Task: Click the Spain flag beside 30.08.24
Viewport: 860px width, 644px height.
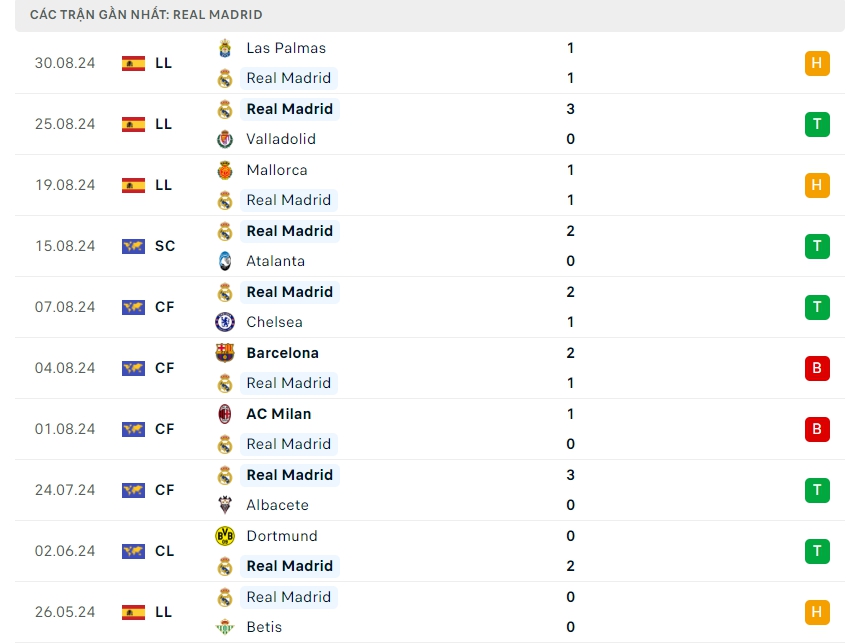Action: coord(133,63)
